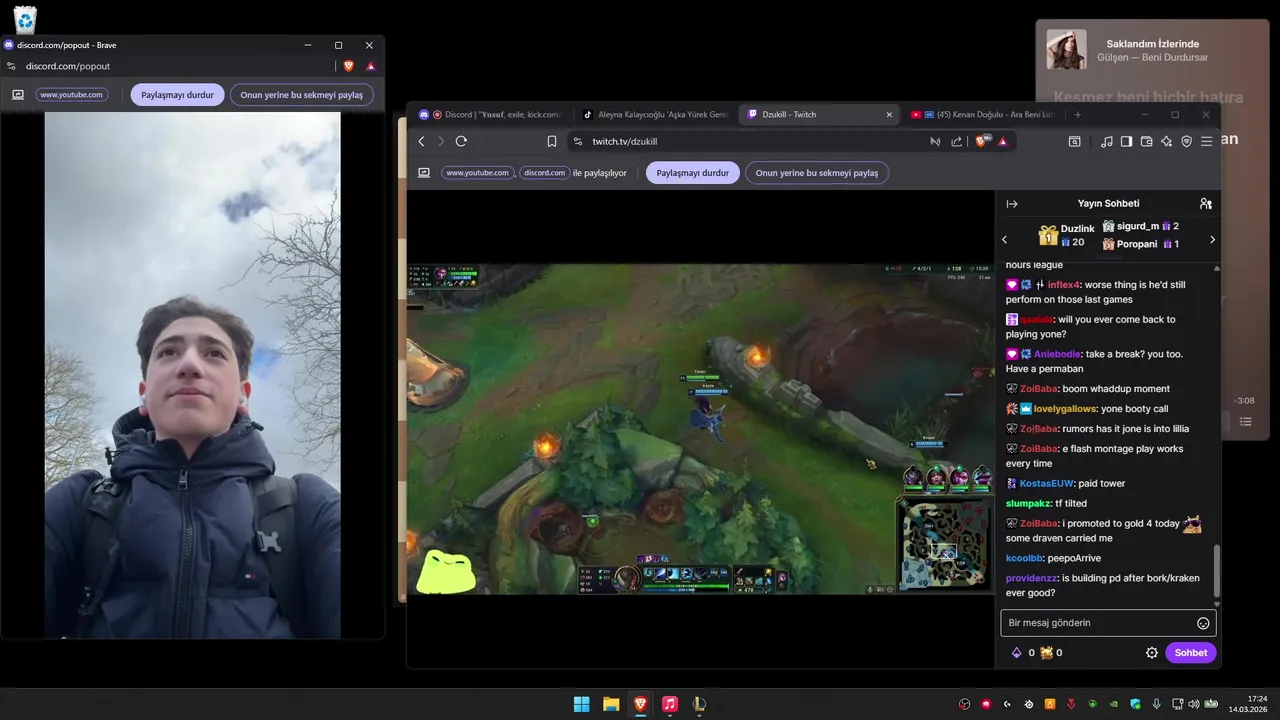
Task: Click 'Paylaşmayı durdur' in Twitch window
Action: pyautogui.click(x=693, y=173)
